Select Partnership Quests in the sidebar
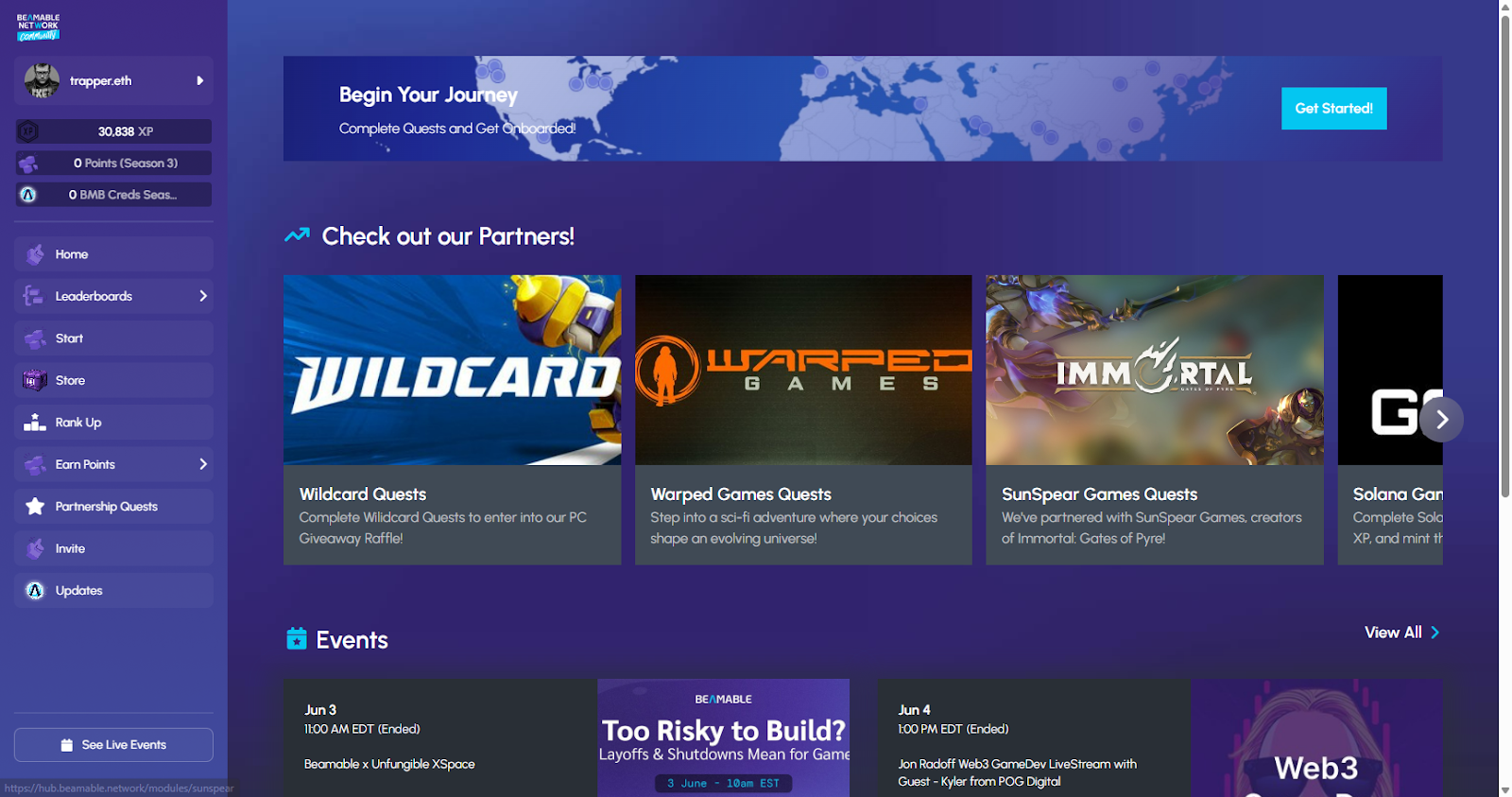Viewport: 1512px width, 797px height. click(113, 507)
